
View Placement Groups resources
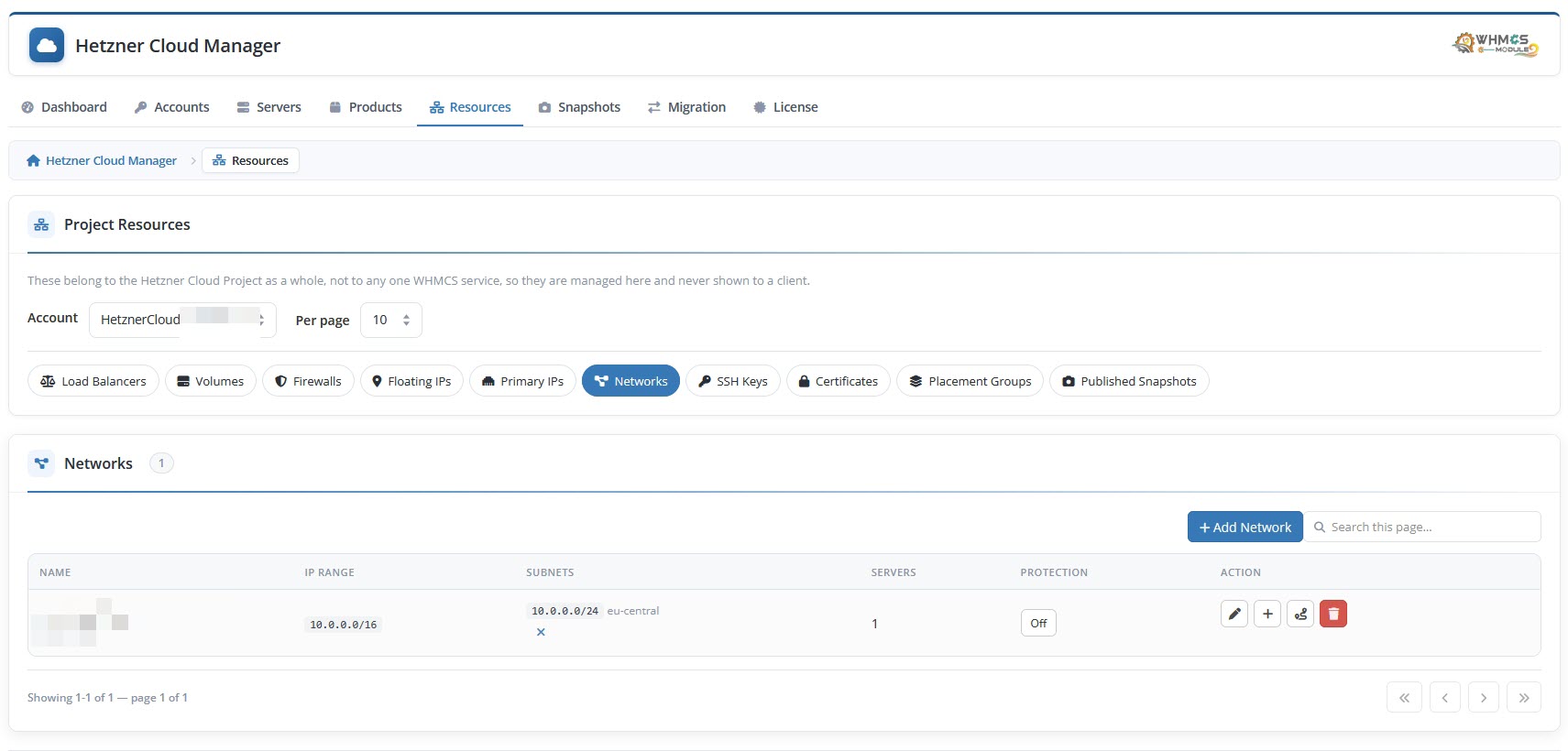pos(970,381)
